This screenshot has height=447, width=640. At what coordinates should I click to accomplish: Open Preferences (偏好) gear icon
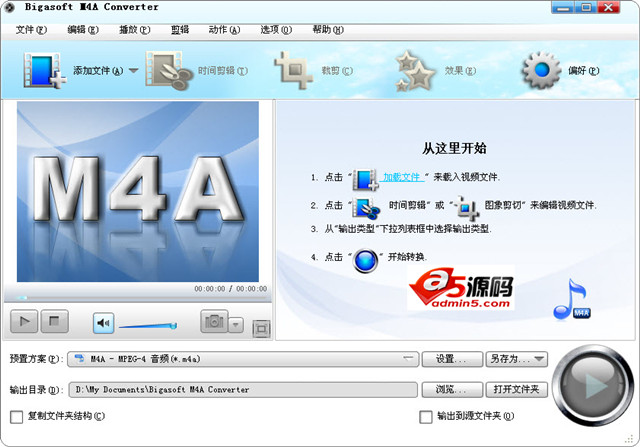pyautogui.click(x=542, y=70)
